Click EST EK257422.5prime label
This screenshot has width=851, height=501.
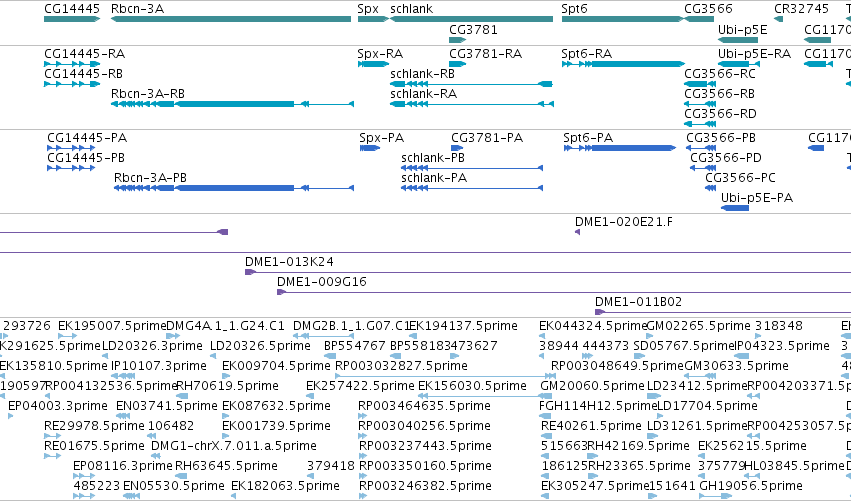pos(360,386)
